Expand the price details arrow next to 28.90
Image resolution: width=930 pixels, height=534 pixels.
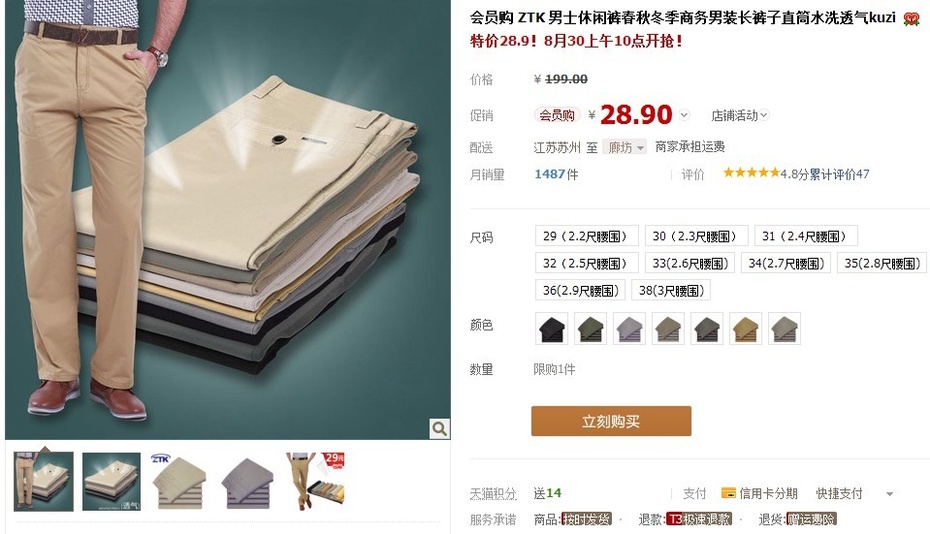(x=684, y=115)
